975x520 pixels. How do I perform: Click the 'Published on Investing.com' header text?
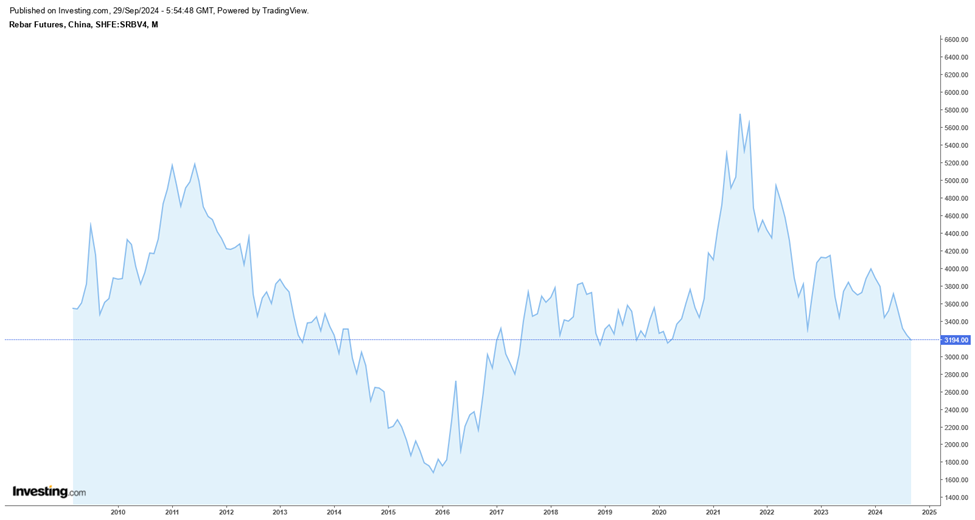tap(158, 10)
